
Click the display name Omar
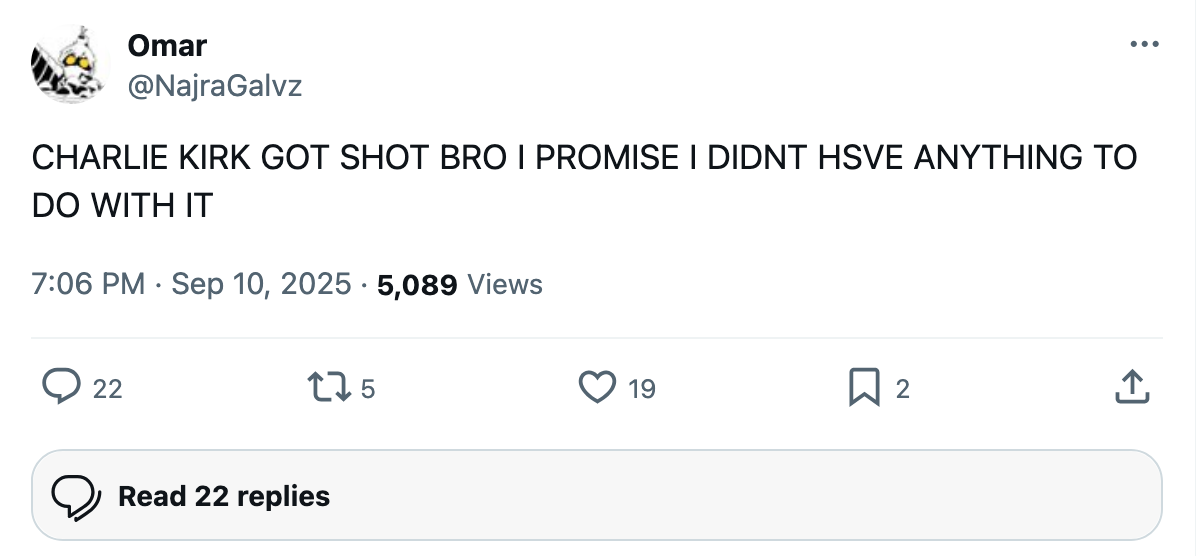(x=167, y=45)
